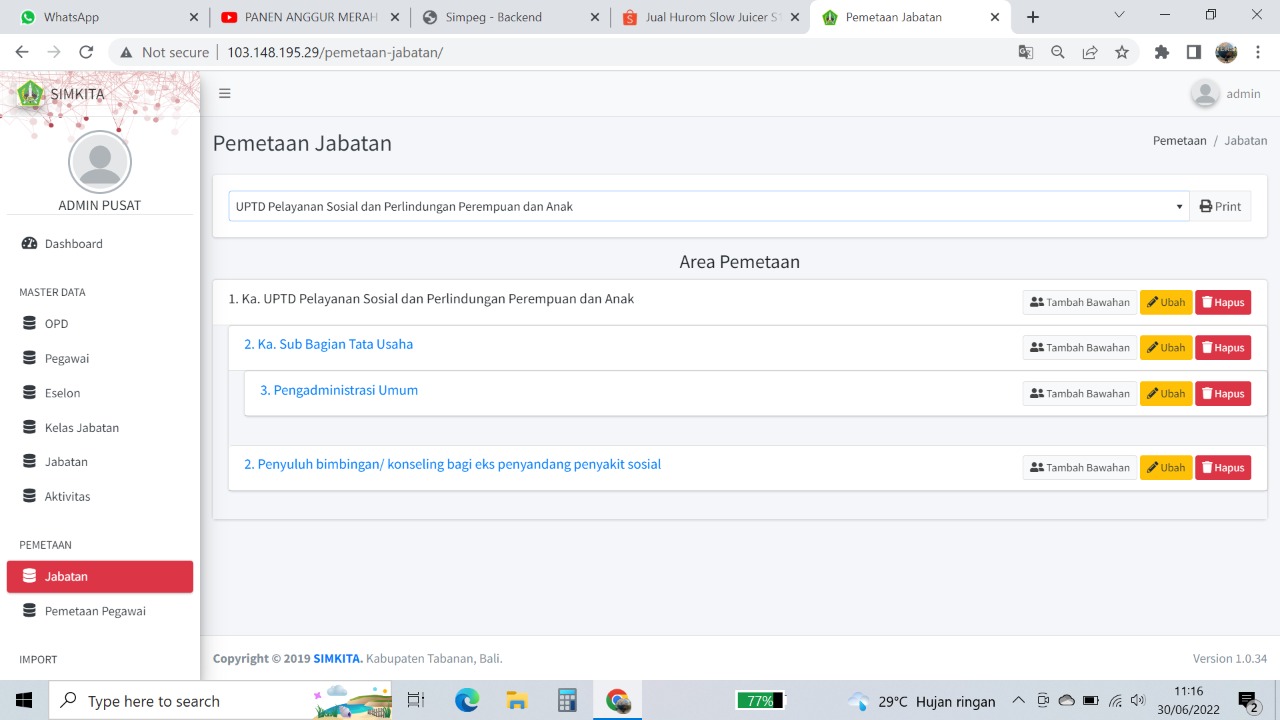Open the Chrome extensions puzzle icon

[1161, 52]
